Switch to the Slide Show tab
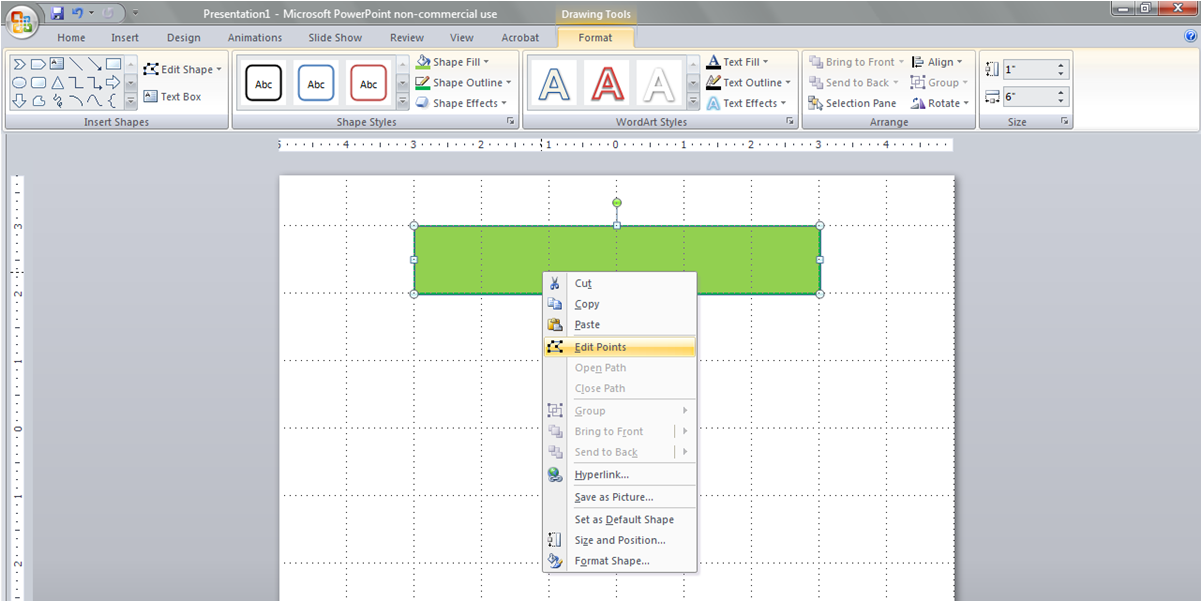This screenshot has height=602, width=1202. click(x=335, y=38)
